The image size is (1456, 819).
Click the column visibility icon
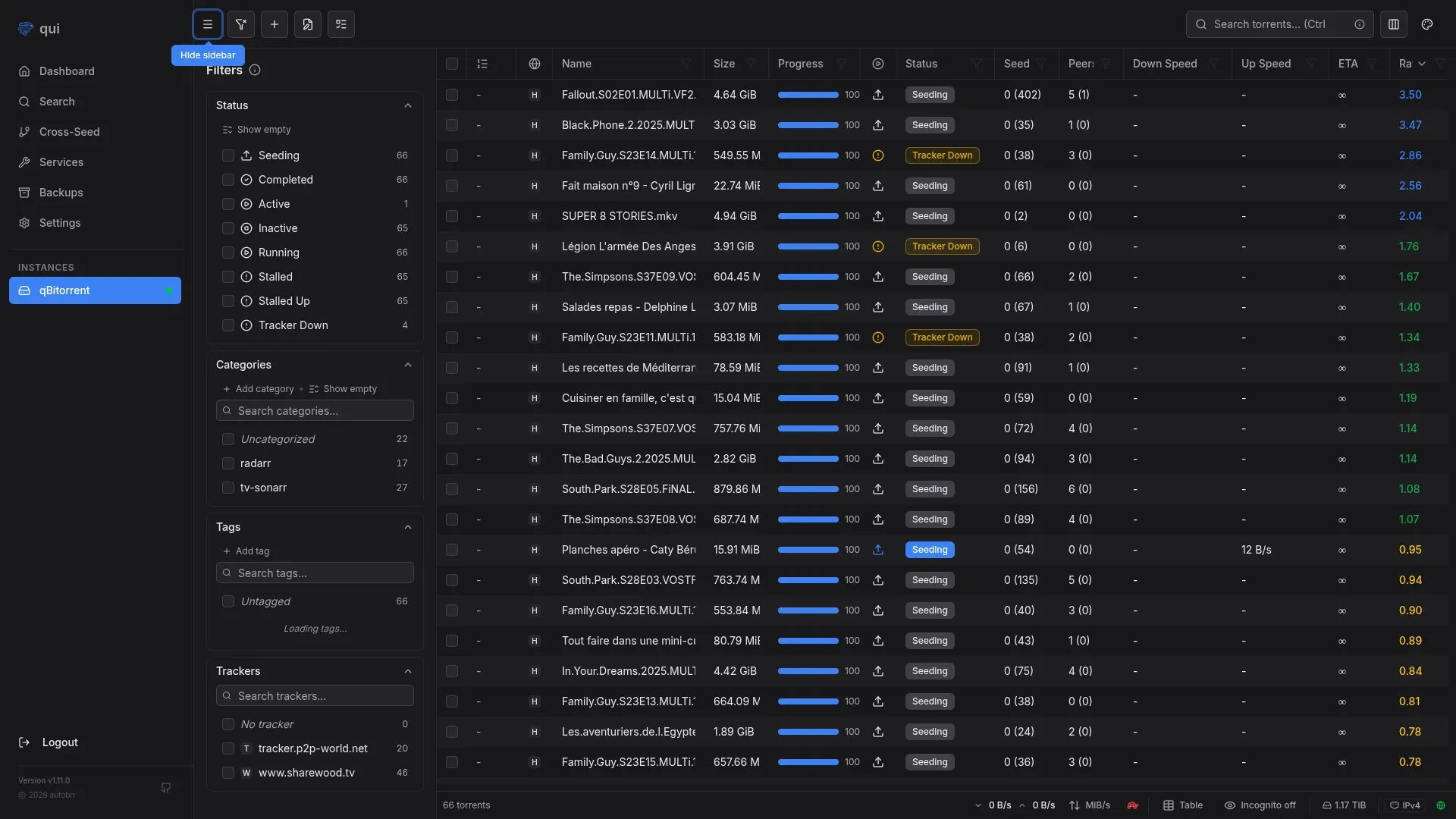(1394, 24)
